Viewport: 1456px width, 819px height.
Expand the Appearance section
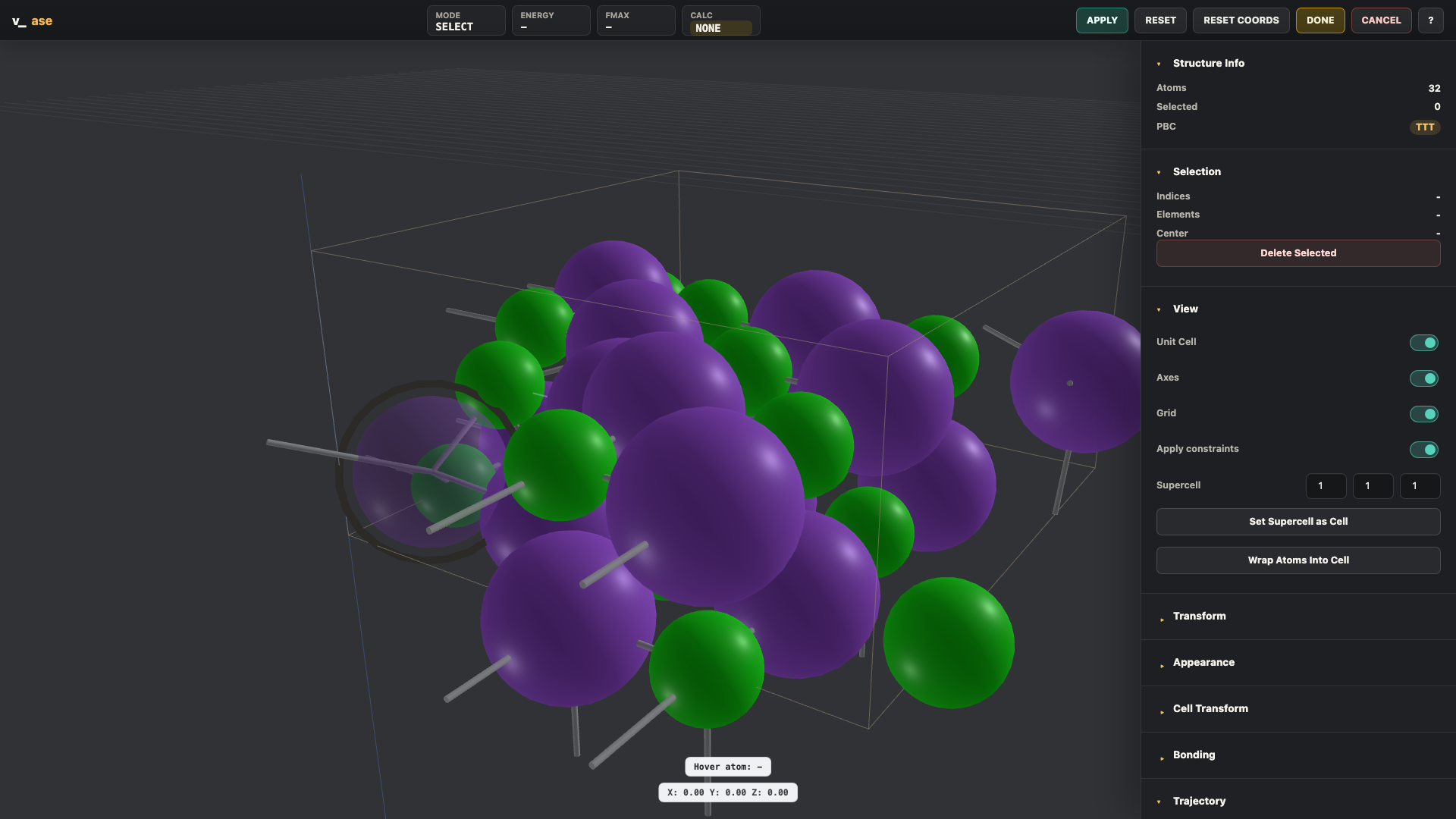point(1203,663)
